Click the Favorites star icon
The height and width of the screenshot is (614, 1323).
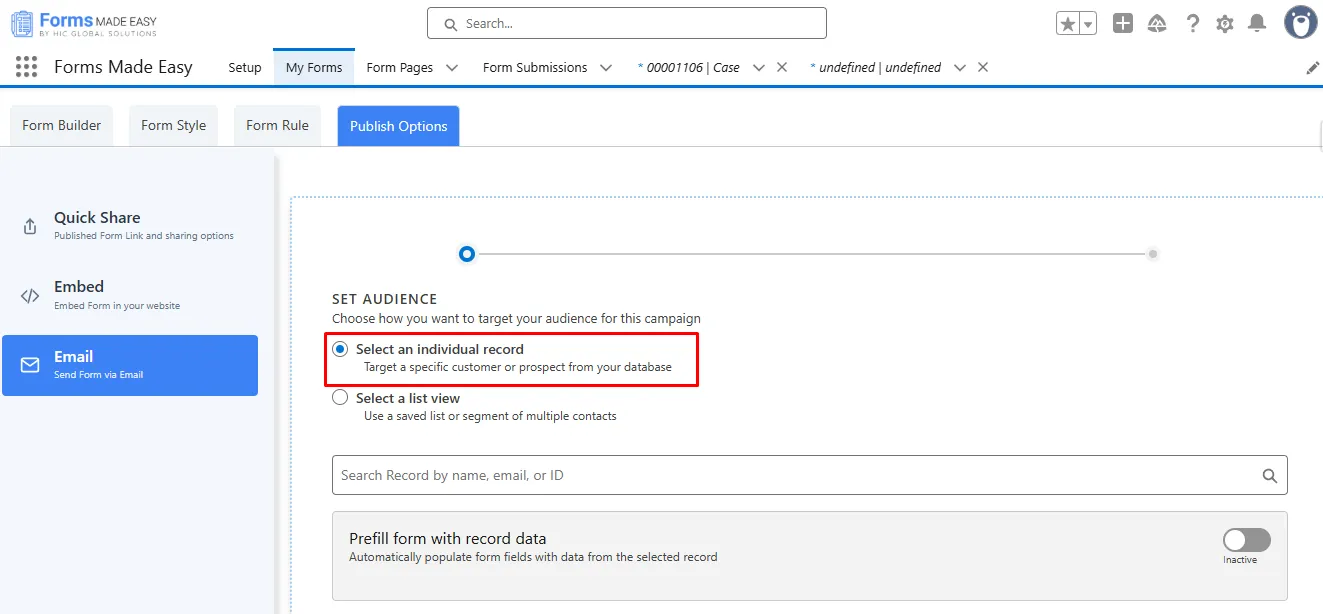[x=1068, y=24]
